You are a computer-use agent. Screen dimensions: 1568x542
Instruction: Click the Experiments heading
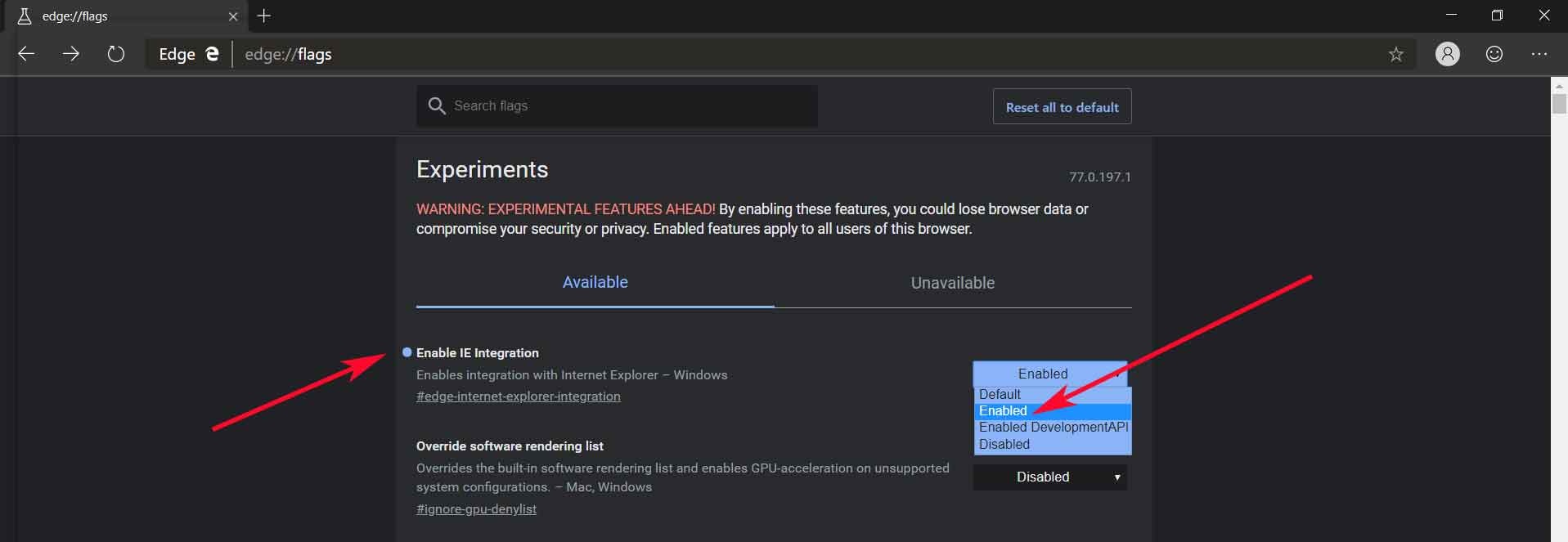click(x=482, y=169)
